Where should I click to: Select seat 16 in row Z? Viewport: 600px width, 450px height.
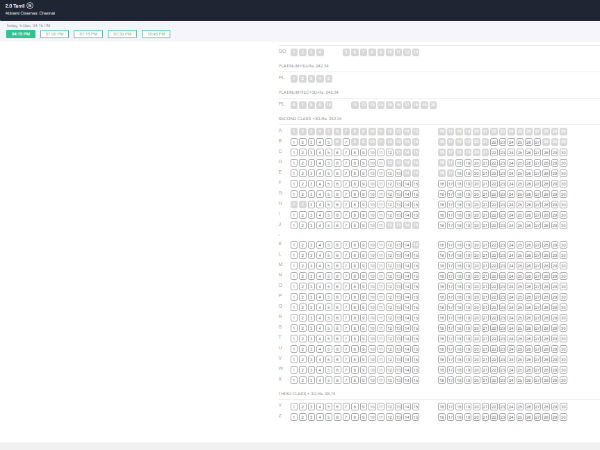pos(442,417)
